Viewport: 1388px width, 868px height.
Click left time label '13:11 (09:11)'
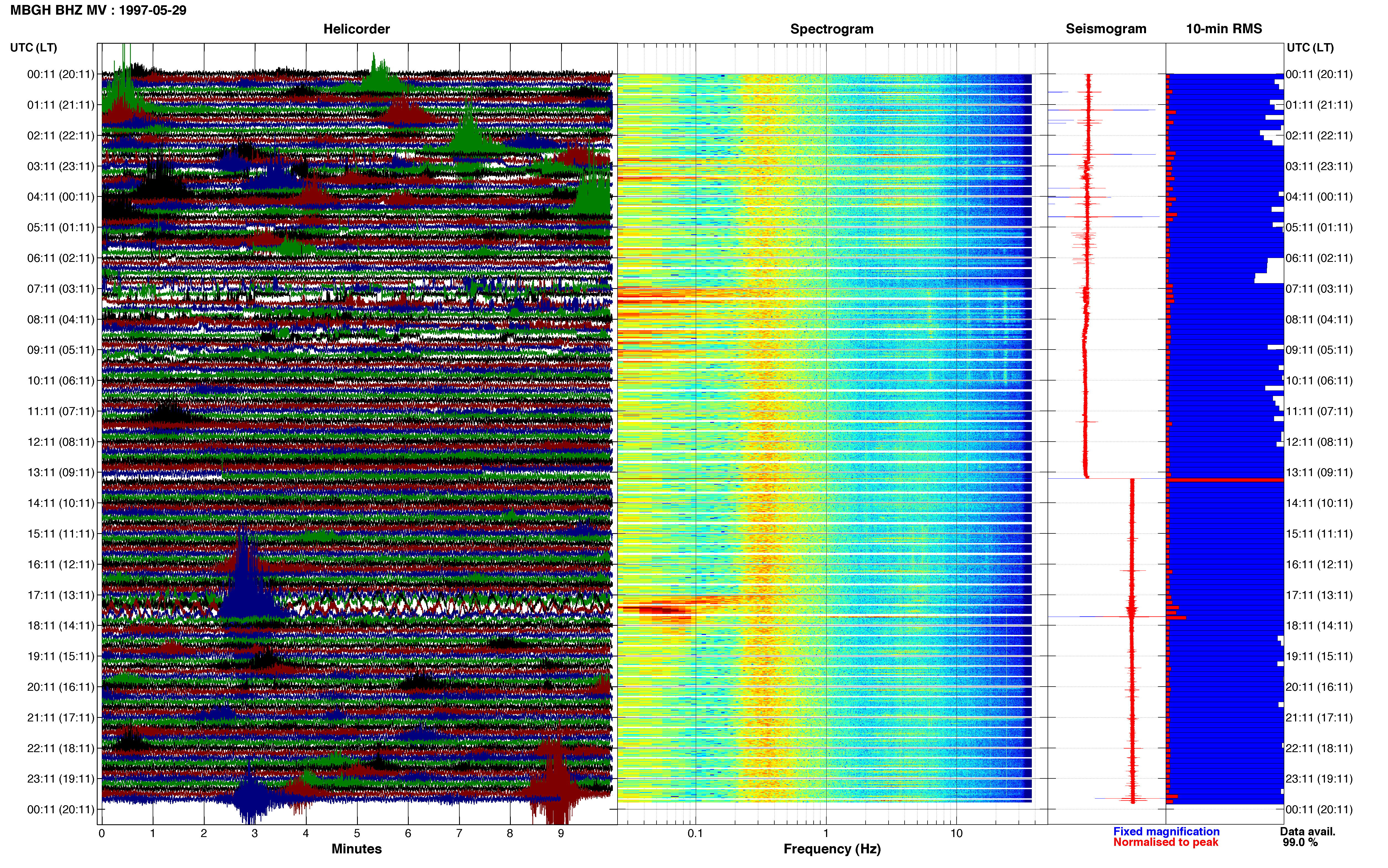(x=61, y=472)
